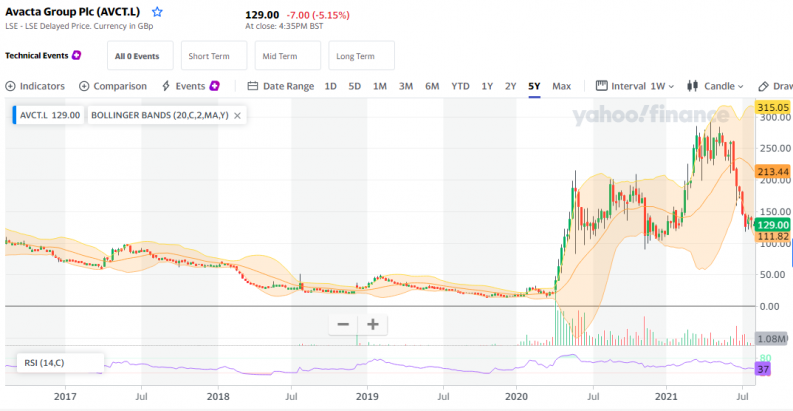The image size is (793, 411).
Task: Add AVCT.L to watchlist with star icon
Action: pos(157,12)
